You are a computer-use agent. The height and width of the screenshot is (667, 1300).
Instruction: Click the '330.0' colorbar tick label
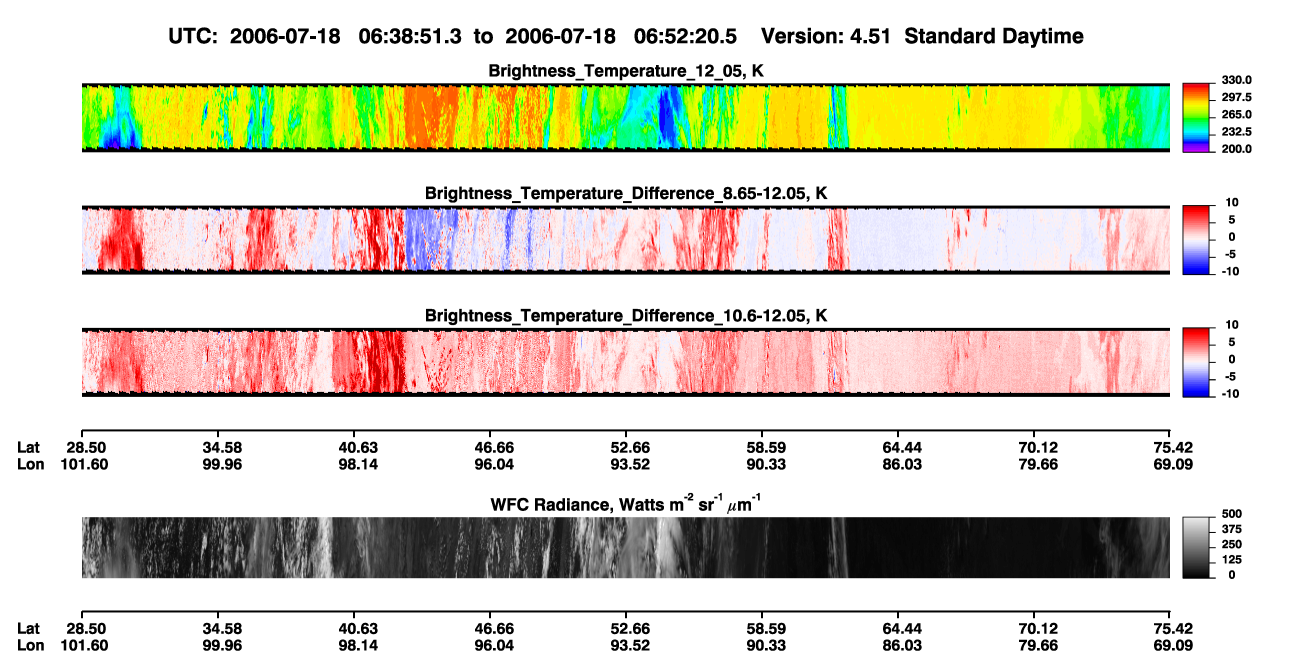point(1237,80)
